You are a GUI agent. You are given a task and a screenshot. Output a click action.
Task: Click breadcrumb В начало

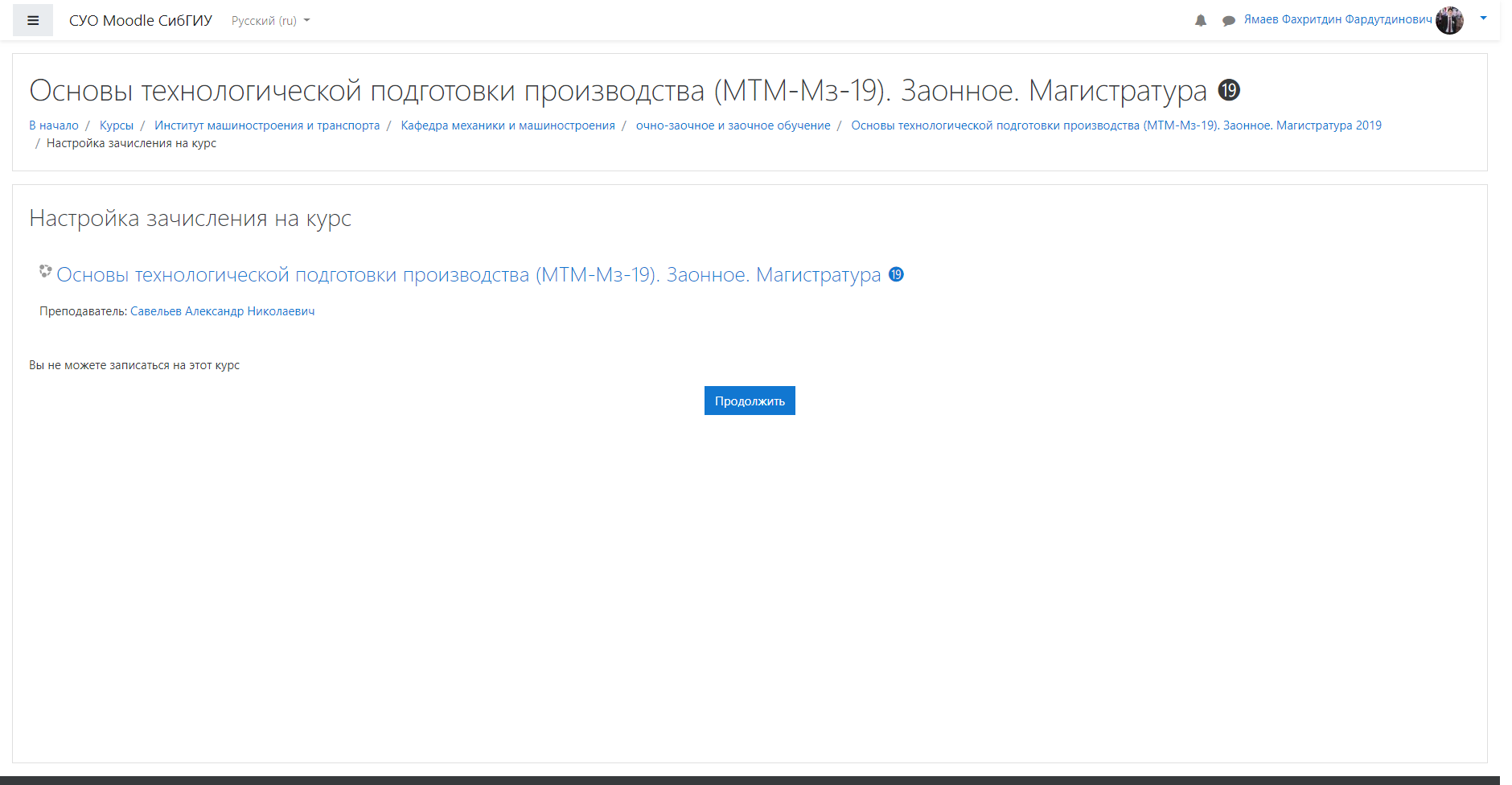[x=54, y=125]
